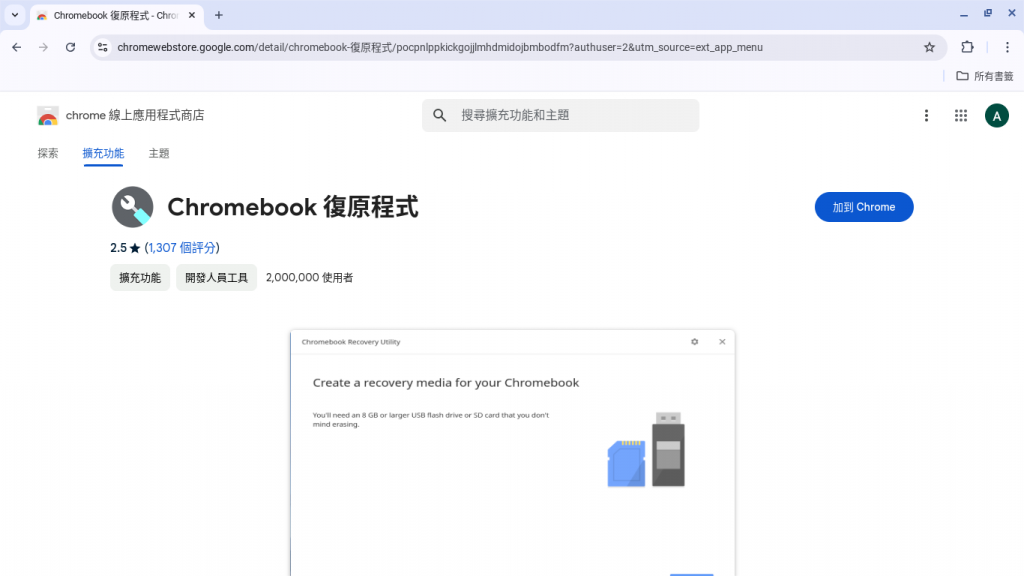
Task: Switch to the 擴充功能 tab
Action: pyautogui.click(x=103, y=153)
